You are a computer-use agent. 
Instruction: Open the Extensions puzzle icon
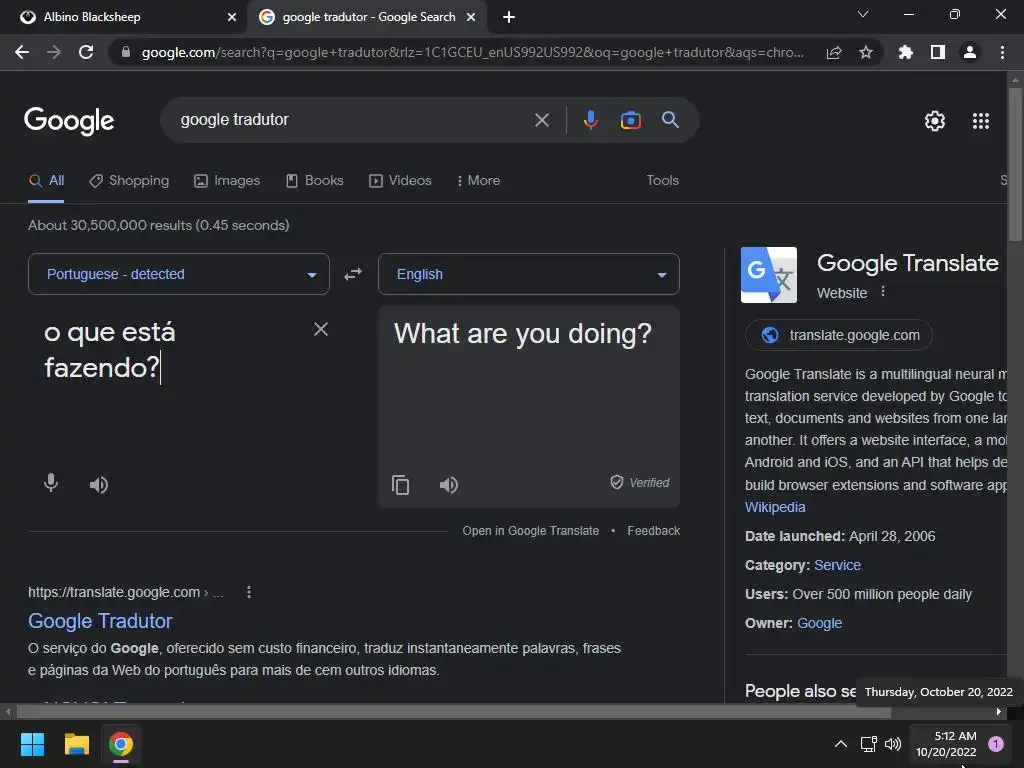pyautogui.click(x=905, y=52)
